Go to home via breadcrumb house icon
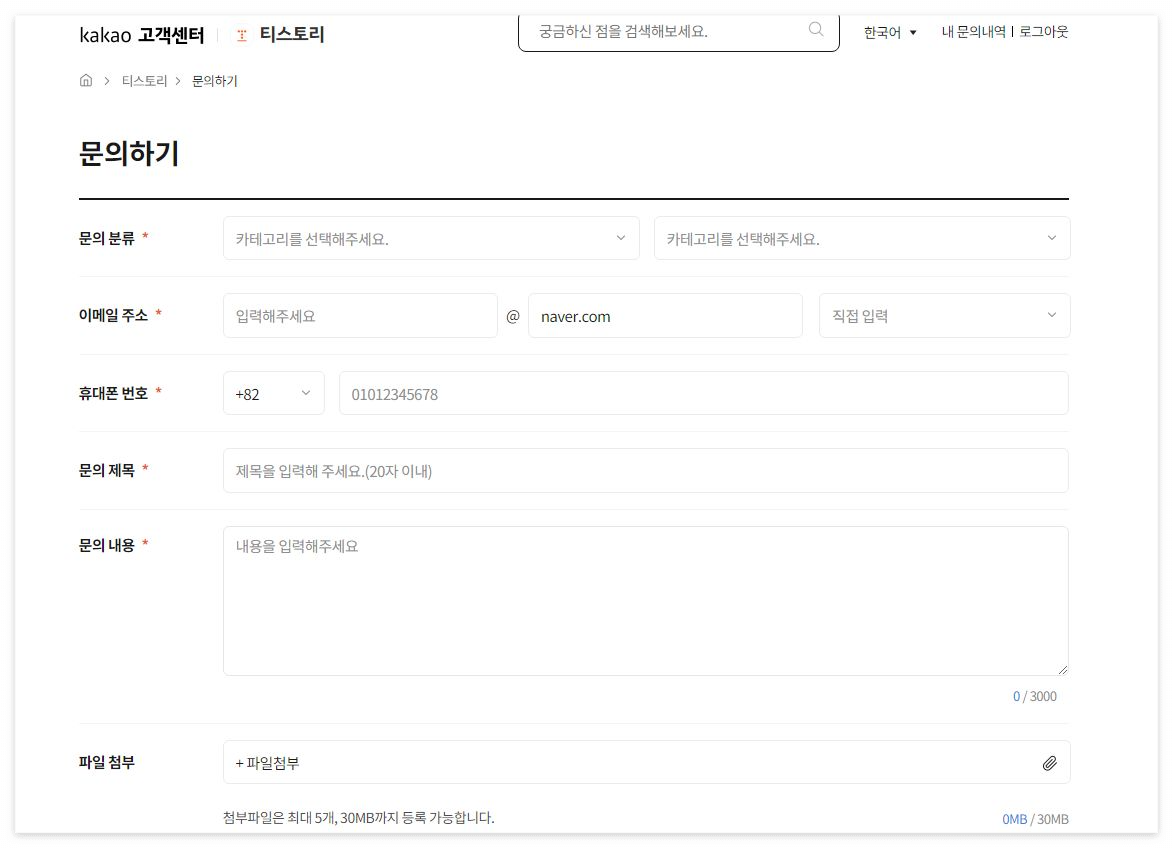 (x=86, y=80)
